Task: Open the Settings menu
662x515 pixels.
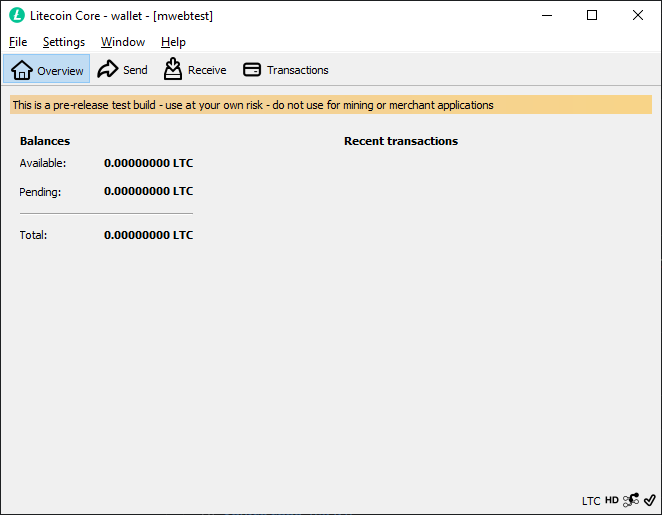Action: point(64,42)
